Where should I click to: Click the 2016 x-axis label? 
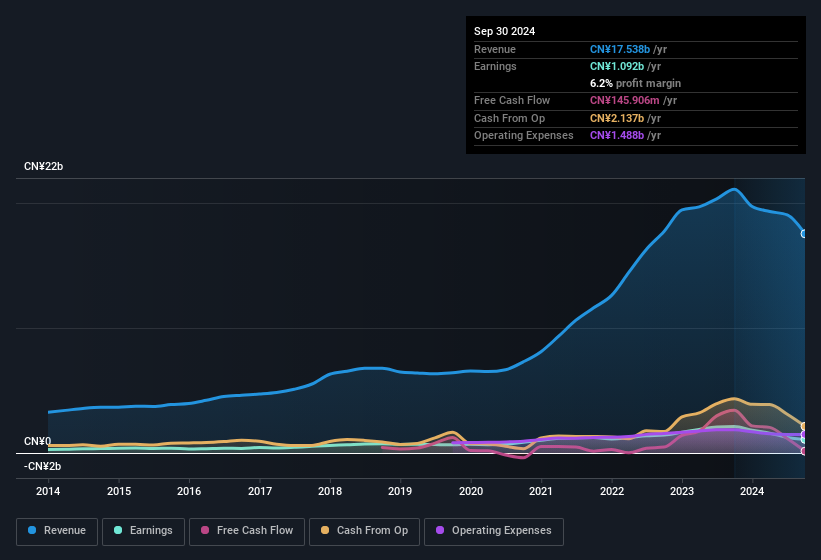point(189,491)
